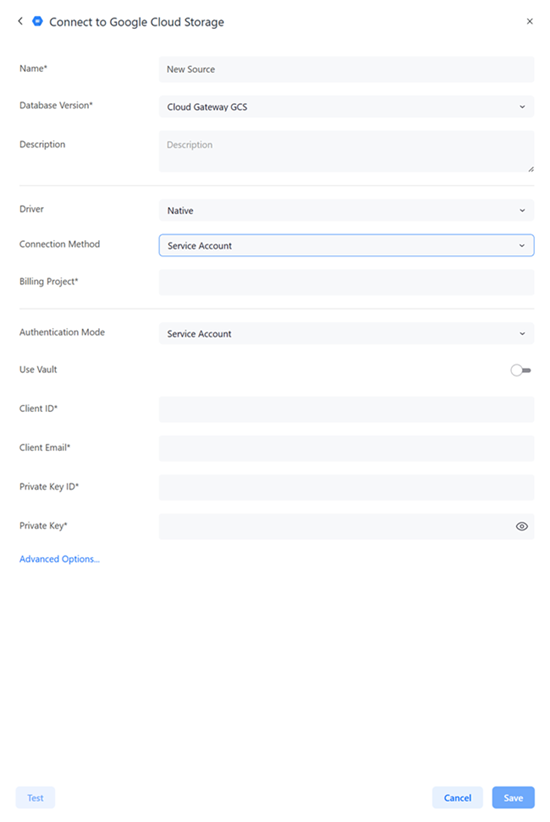
Task: Click the Test button
Action: pyautogui.click(x=35, y=797)
